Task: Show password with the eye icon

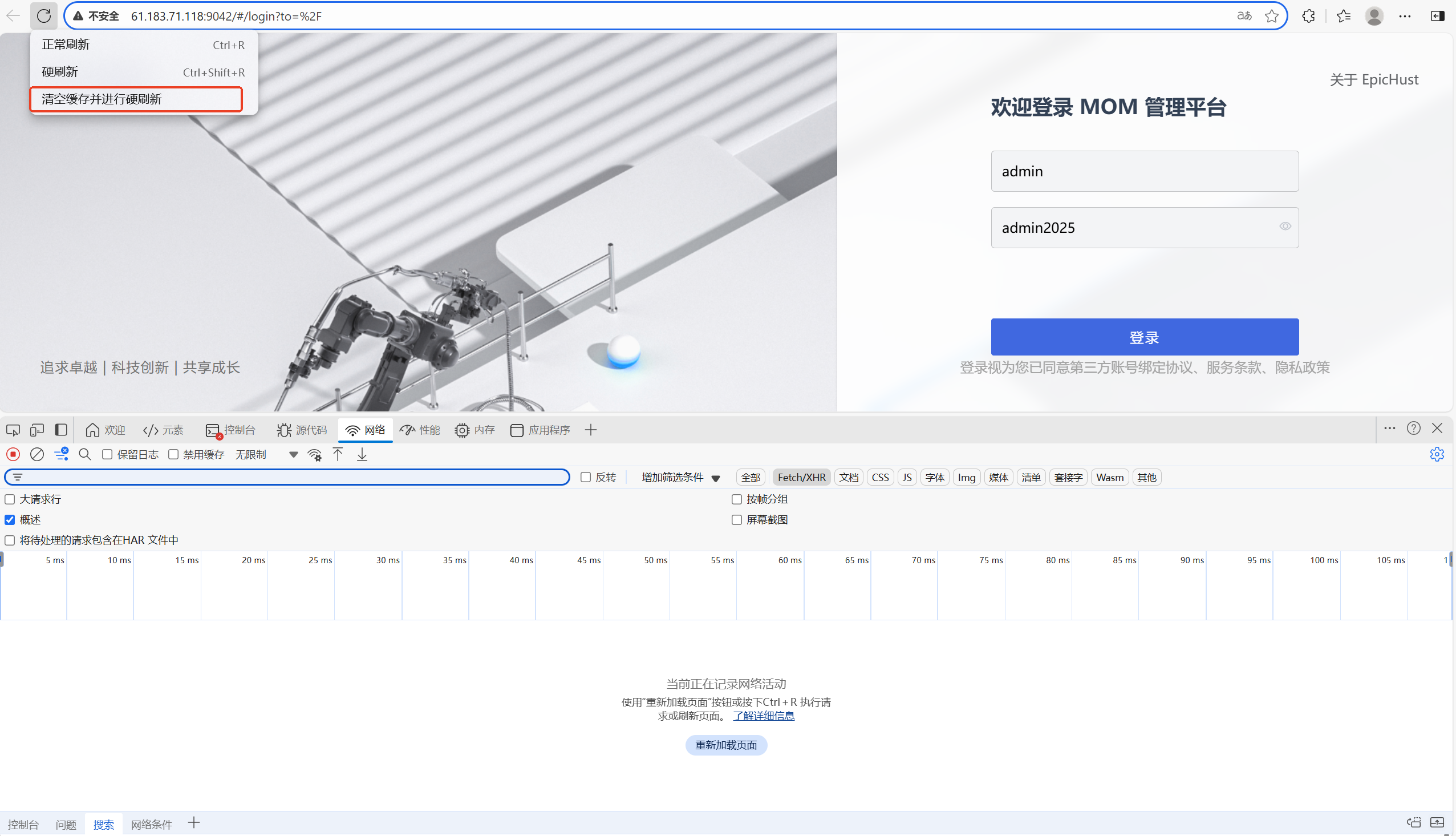Action: [1285, 227]
